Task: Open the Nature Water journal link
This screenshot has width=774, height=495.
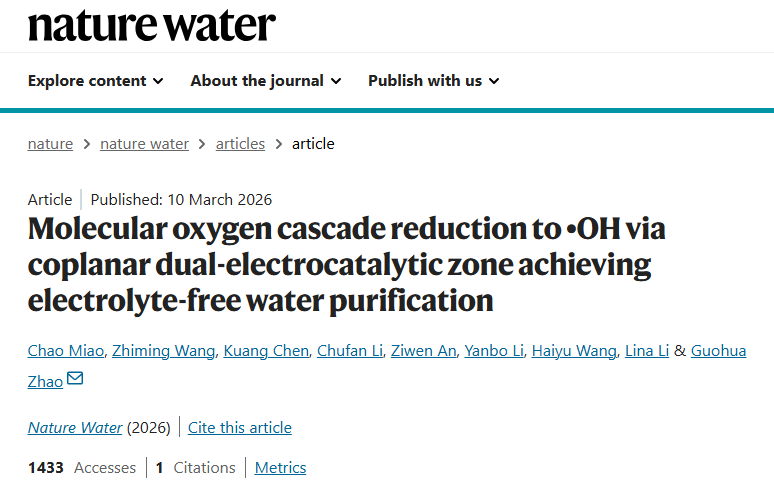Action: [75, 428]
